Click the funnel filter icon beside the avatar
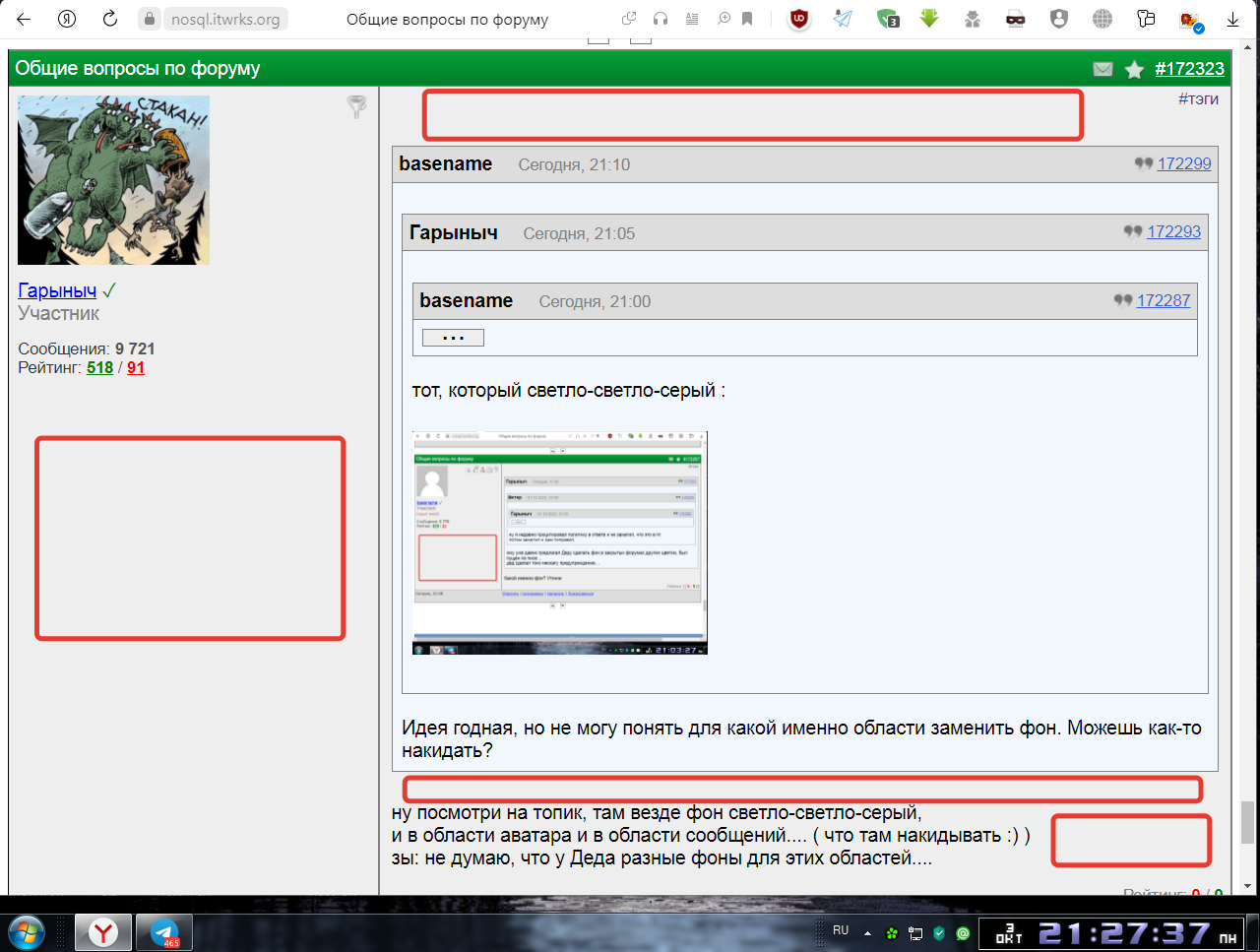Screen dimensions: 1260x952 (x=357, y=107)
